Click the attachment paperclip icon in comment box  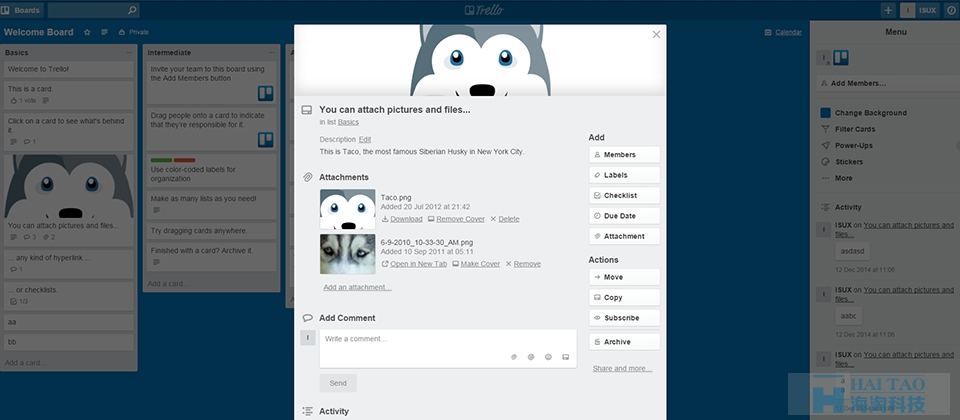coord(514,357)
